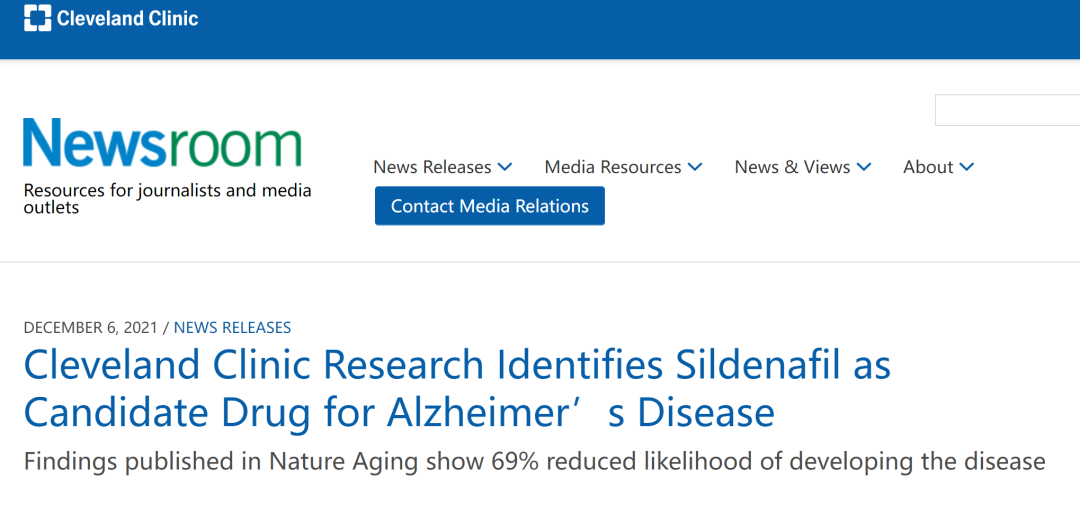Image resolution: width=1080 pixels, height=505 pixels.
Task: Expand the Media Resources chevron arrow
Action: coord(695,167)
